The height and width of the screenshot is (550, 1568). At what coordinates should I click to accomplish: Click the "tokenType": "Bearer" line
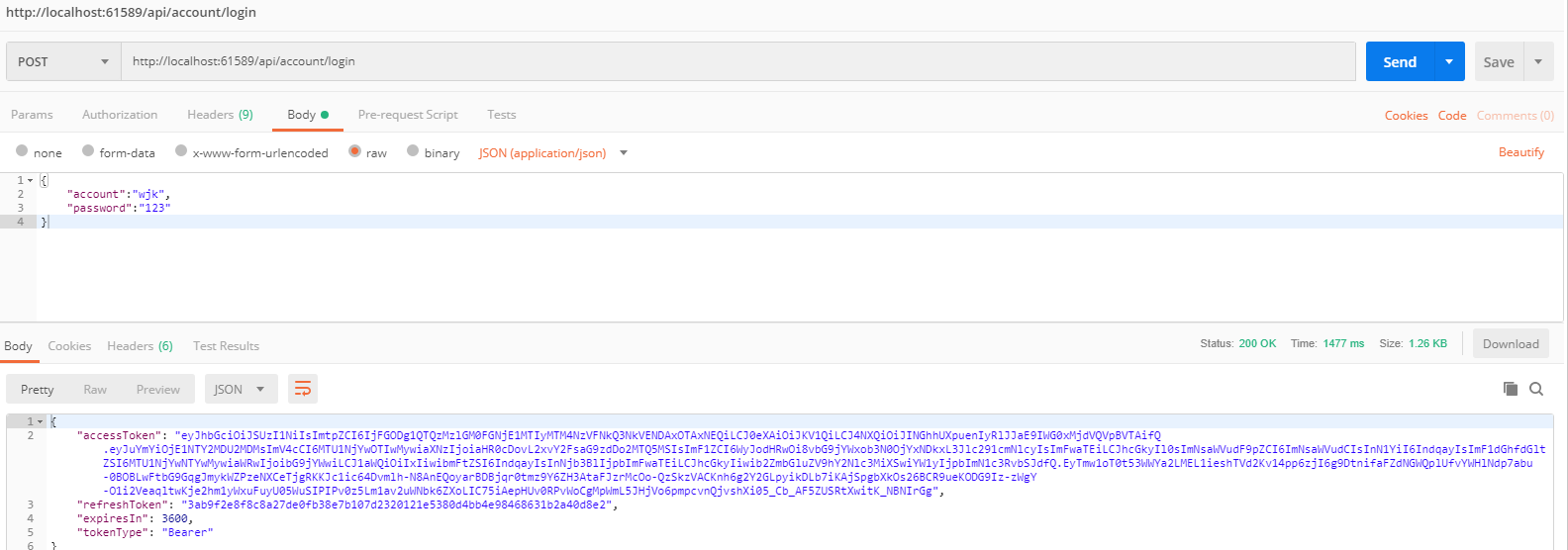click(145, 532)
